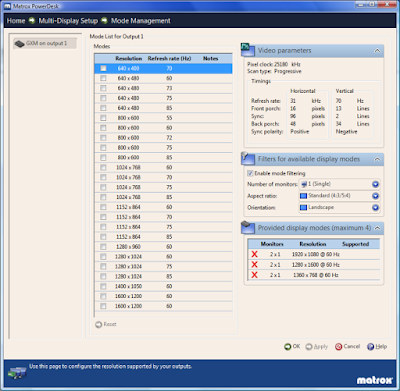
Task: Click green arrow after Multi-Display Setup
Action: pyautogui.click(x=104, y=20)
